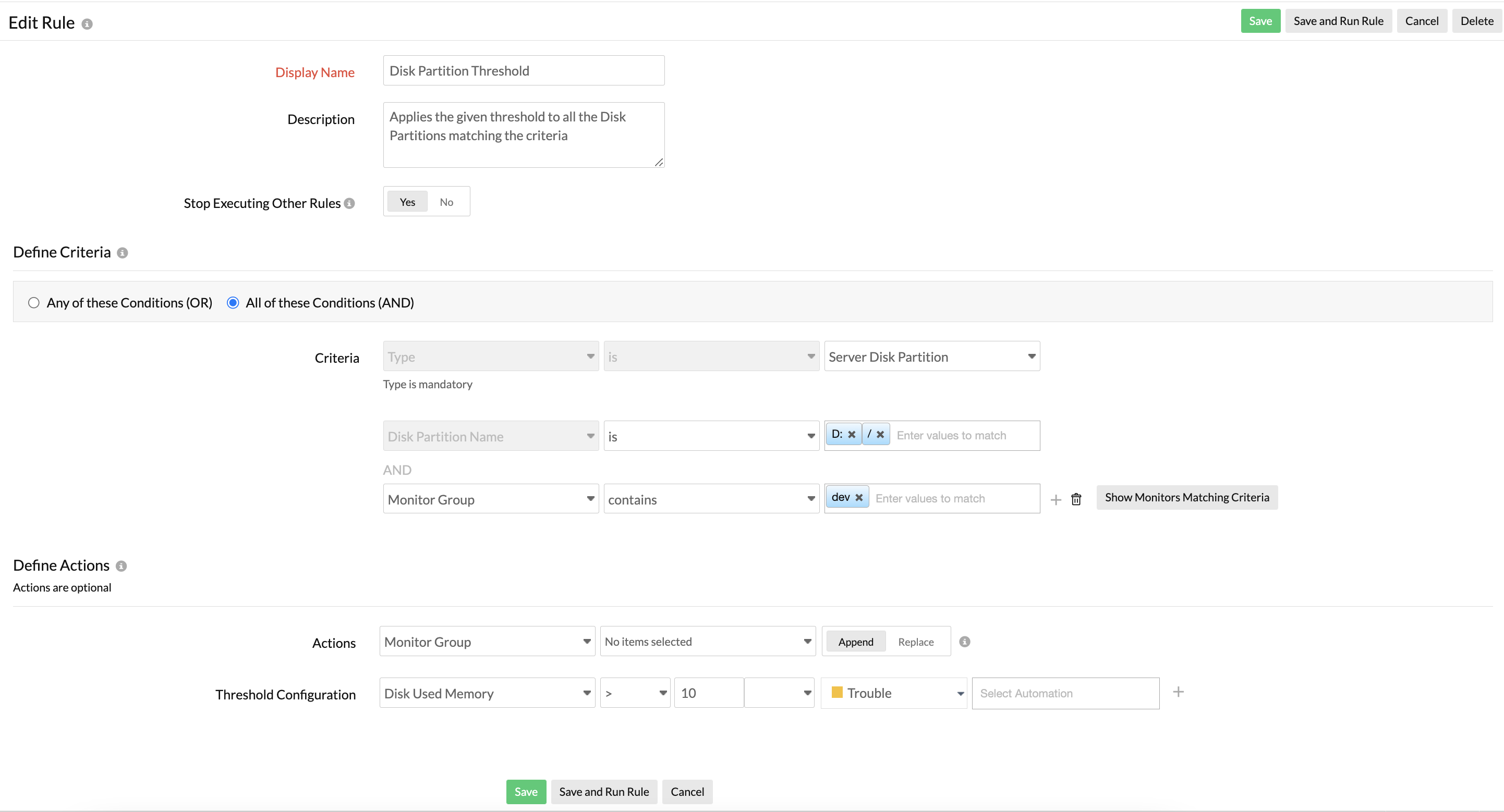The image size is (1504, 812).
Task: Add new criteria row with plus icon
Action: 1056,499
